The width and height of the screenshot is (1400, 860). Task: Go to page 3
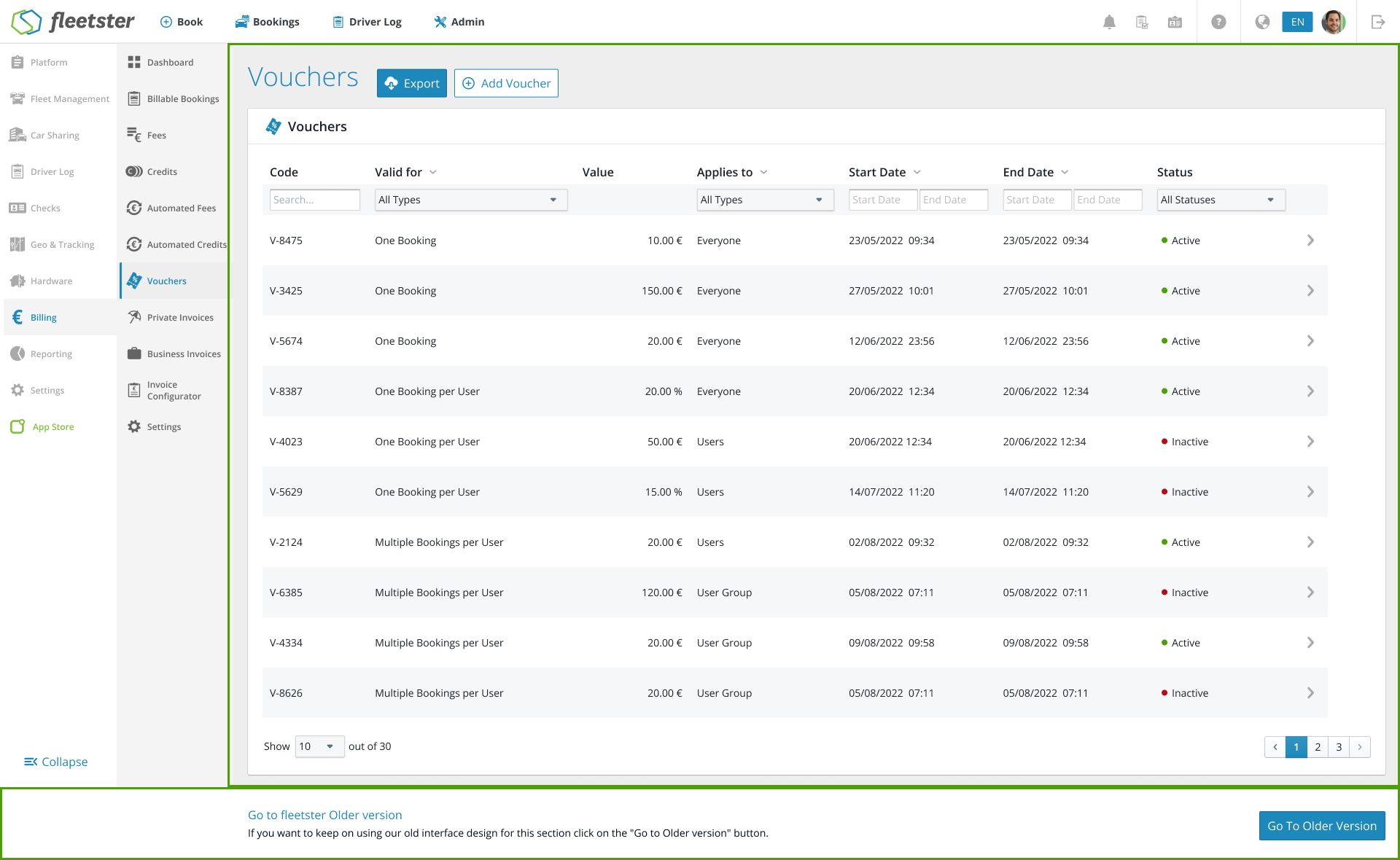1339,747
